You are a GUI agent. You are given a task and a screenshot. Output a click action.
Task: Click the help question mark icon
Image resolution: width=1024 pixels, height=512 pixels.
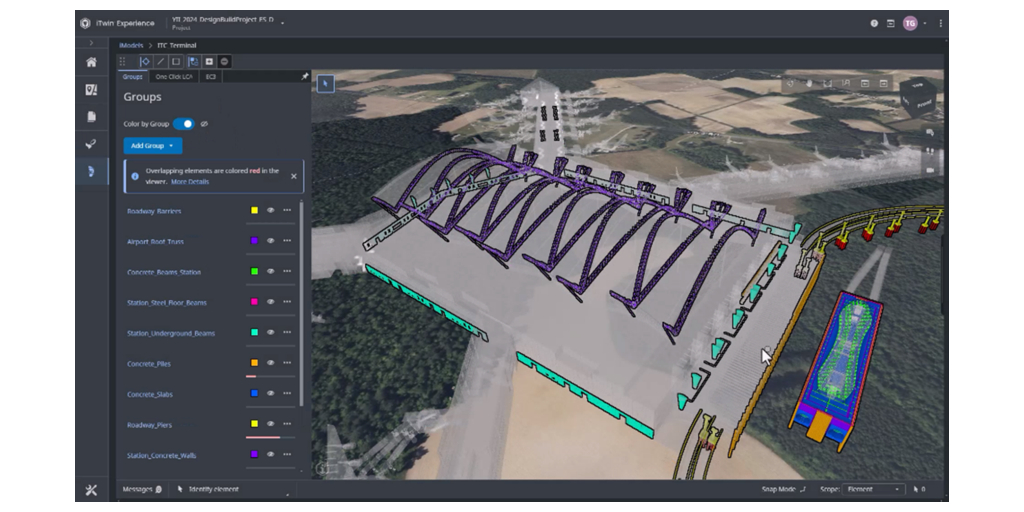tap(874, 23)
